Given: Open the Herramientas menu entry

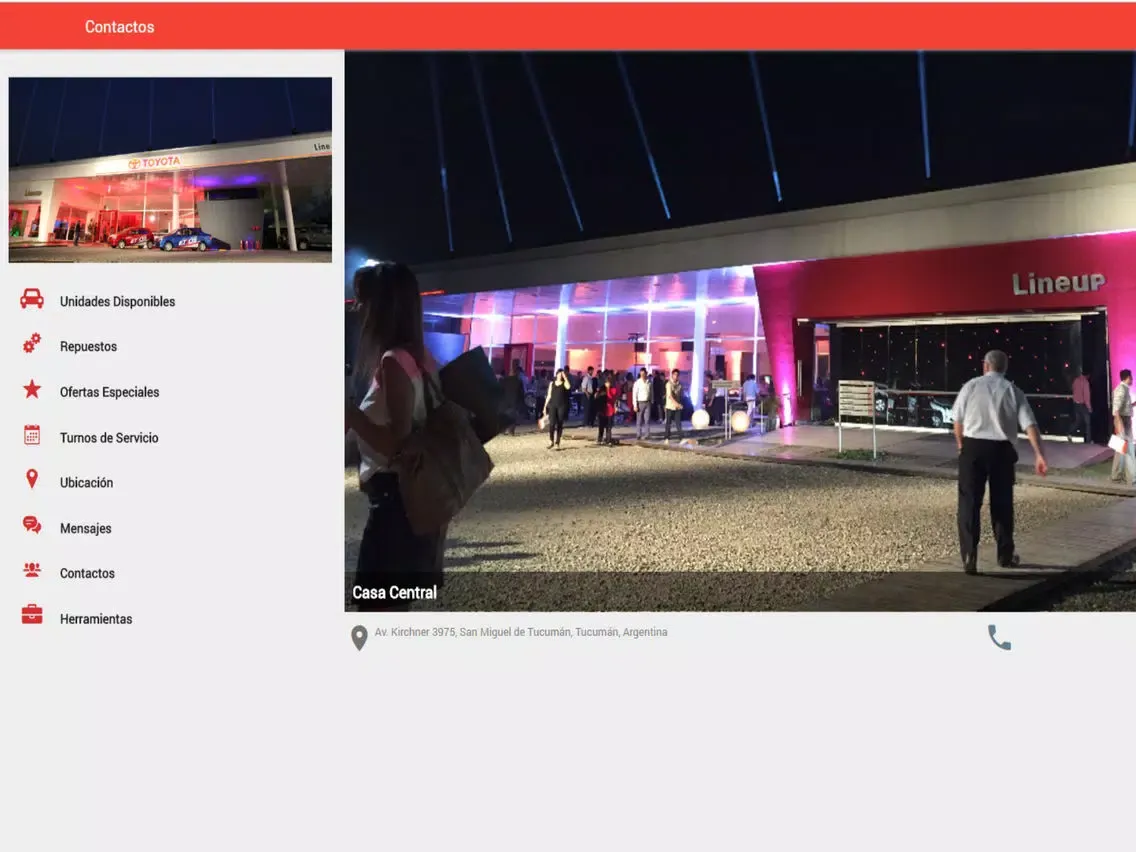Looking at the screenshot, I should [96, 619].
